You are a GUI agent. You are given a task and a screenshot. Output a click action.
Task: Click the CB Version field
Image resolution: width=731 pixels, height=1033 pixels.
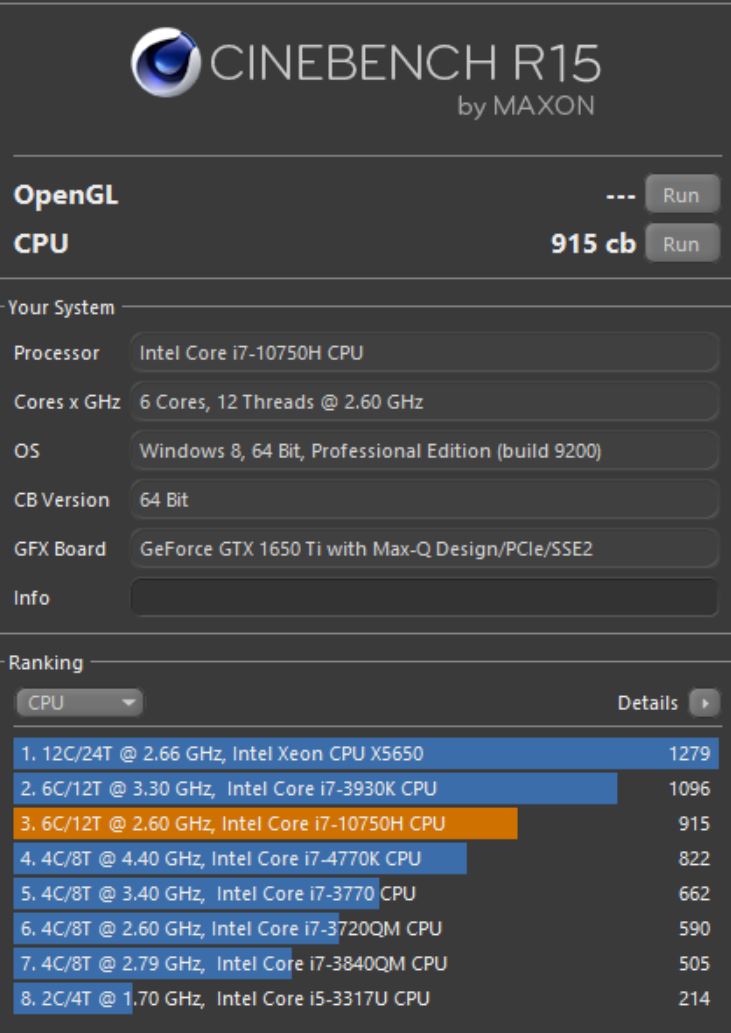[x=424, y=500]
